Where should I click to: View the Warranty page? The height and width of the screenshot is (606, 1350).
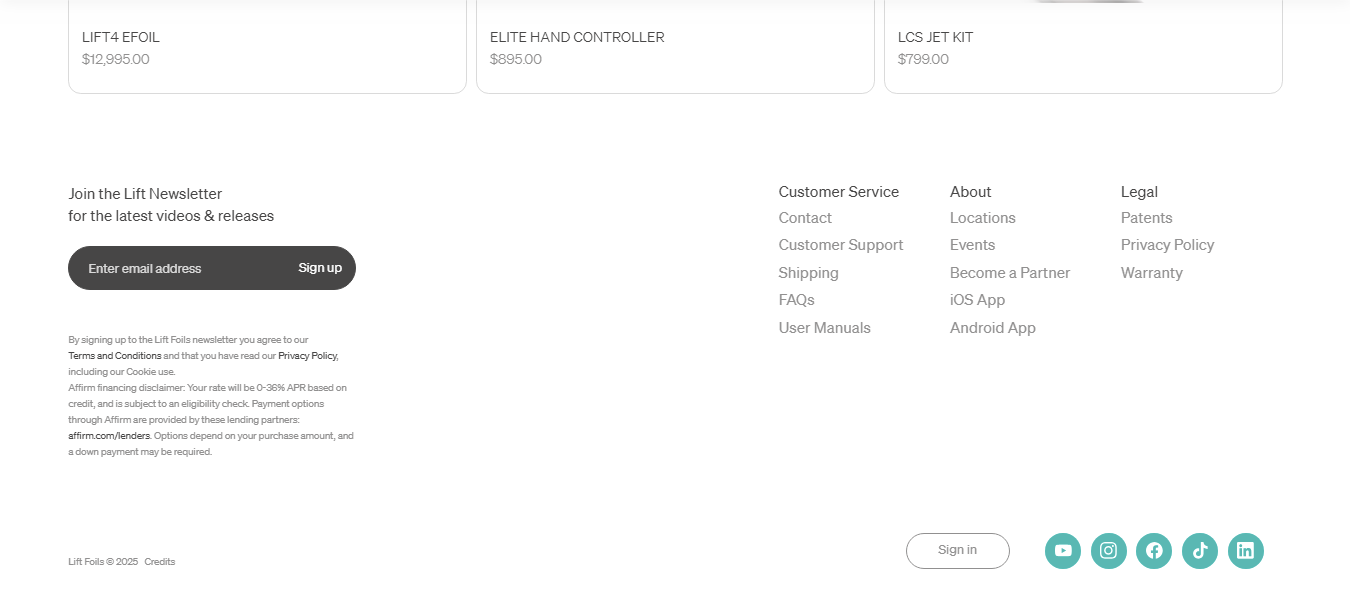pos(1152,273)
